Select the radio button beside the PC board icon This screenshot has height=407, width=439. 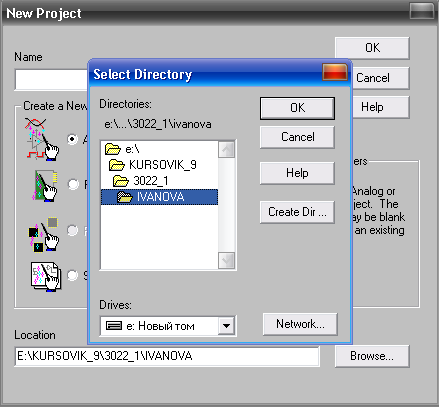73,184
